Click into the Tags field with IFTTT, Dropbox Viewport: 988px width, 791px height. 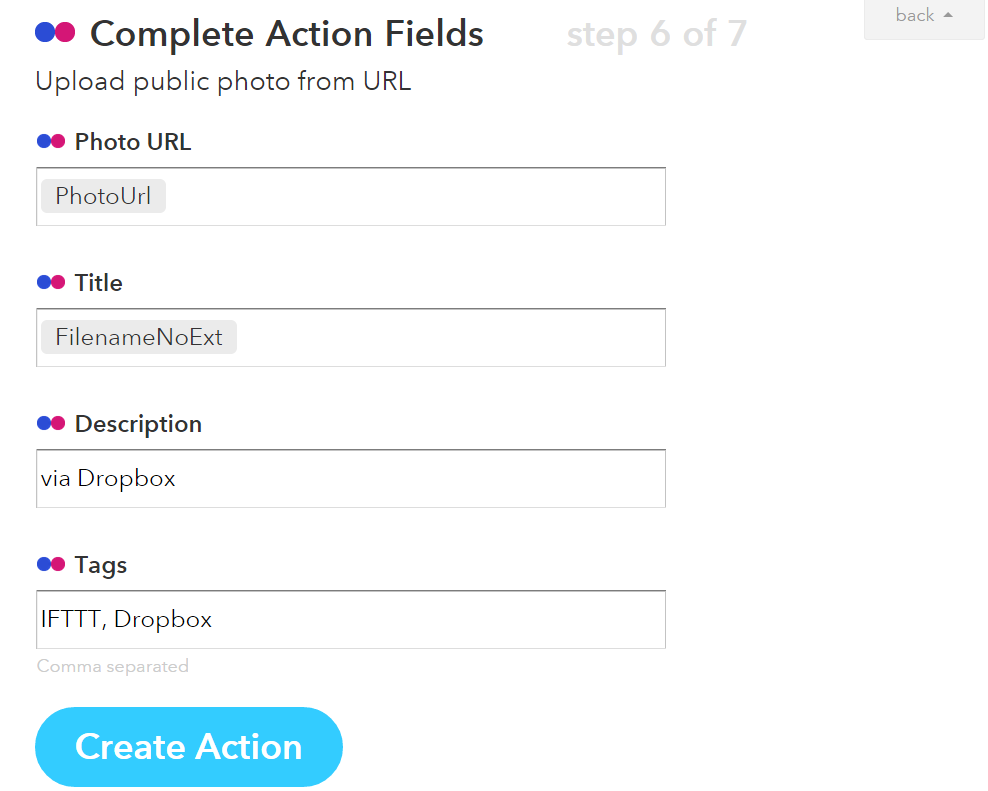point(351,620)
